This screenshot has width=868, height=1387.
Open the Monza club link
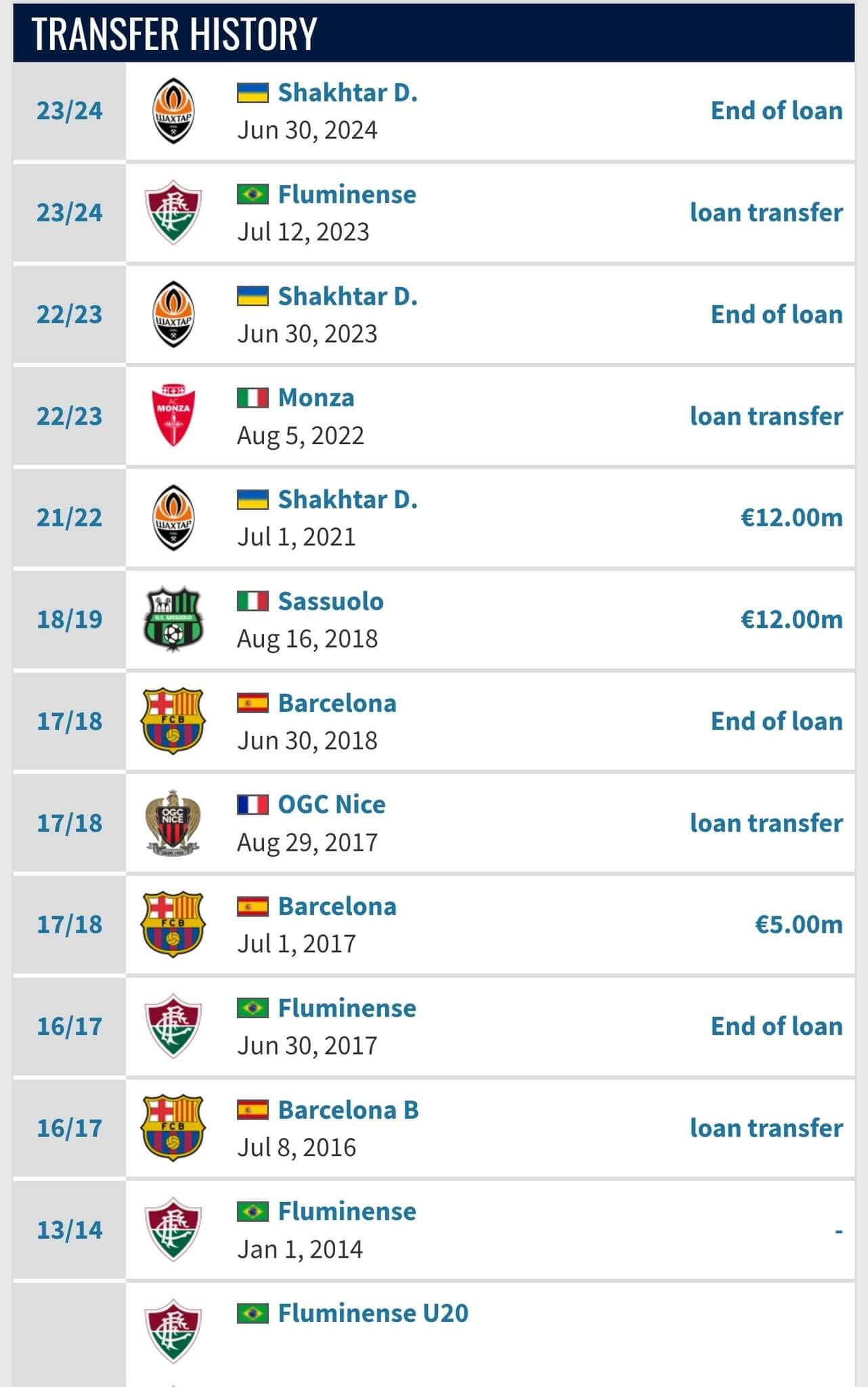pyautogui.click(x=316, y=398)
